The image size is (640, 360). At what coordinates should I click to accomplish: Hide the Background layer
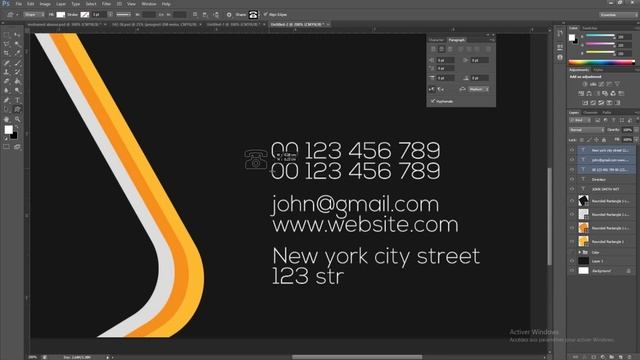click(x=572, y=271)
